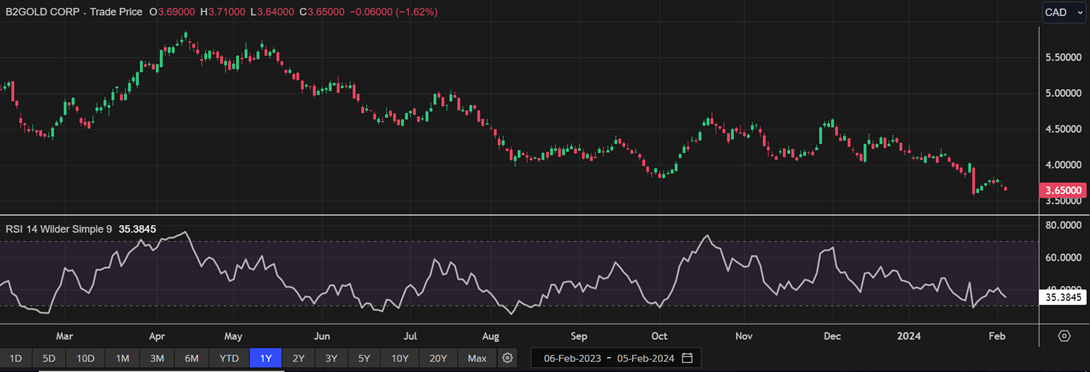Click the 4.50000 price axis label
1090x372 pixels.
tap(1064, 129)
